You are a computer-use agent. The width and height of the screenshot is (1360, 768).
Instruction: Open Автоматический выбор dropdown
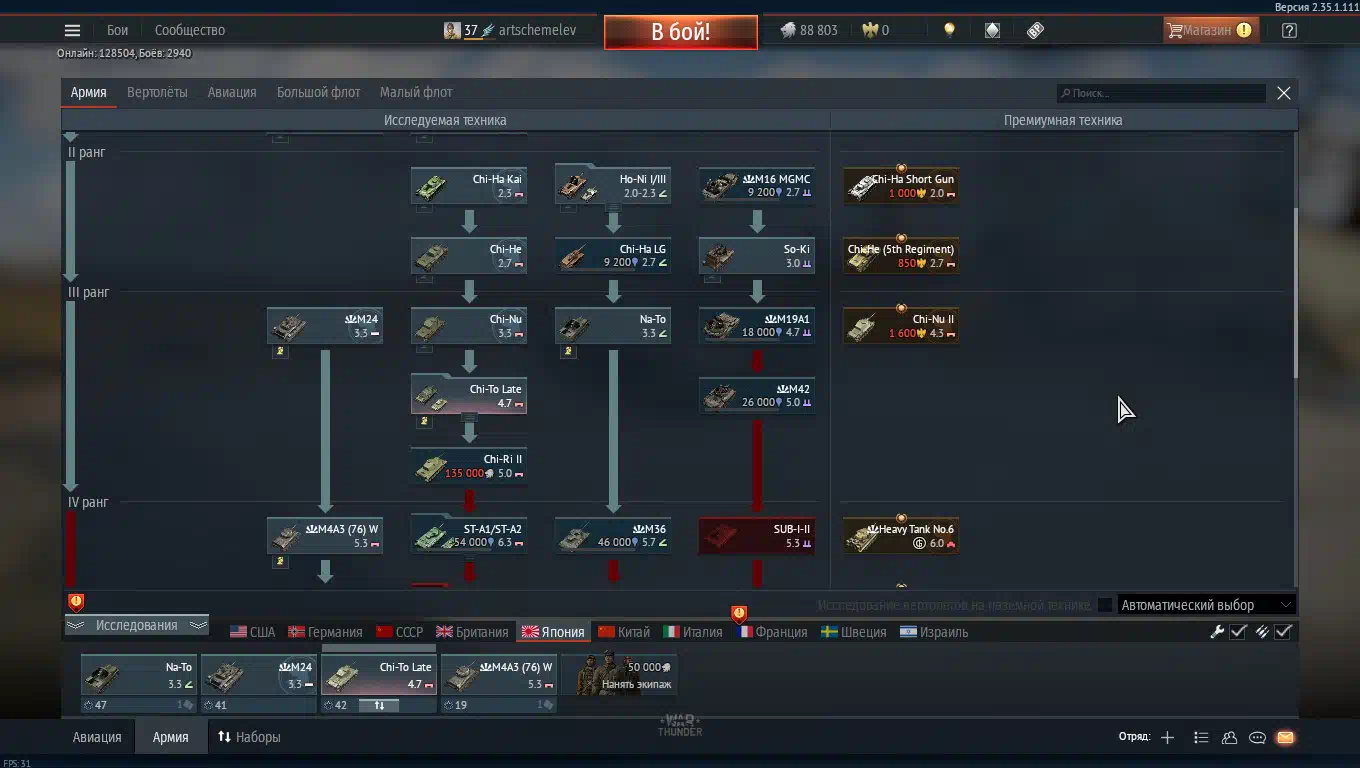[x=1206, y=605]
